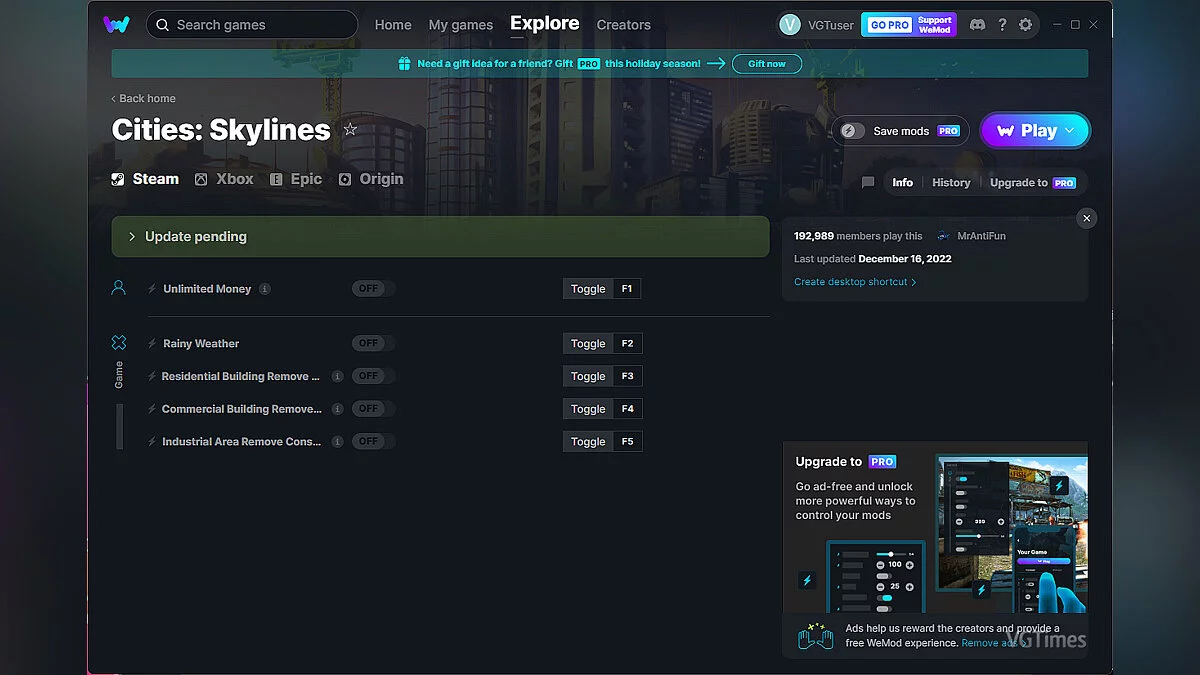Click Toggle button for F2 hotkey
This screenshot has width=1200, height=675.
coord(588,344)
